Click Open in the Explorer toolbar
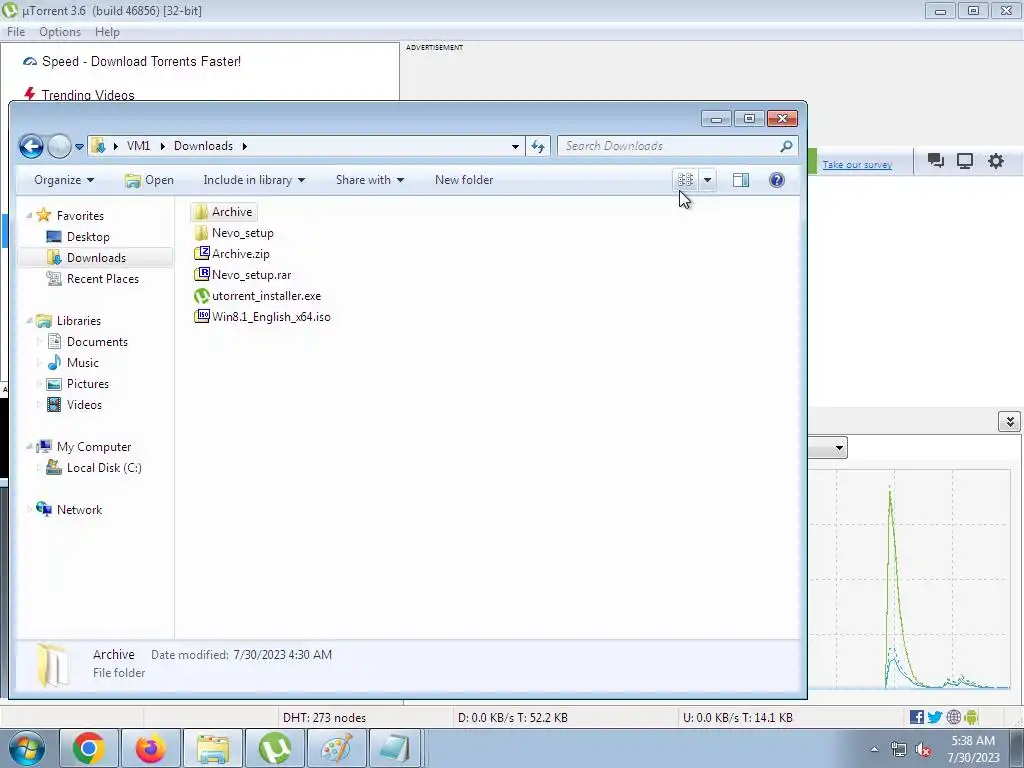 click(150, 180)
